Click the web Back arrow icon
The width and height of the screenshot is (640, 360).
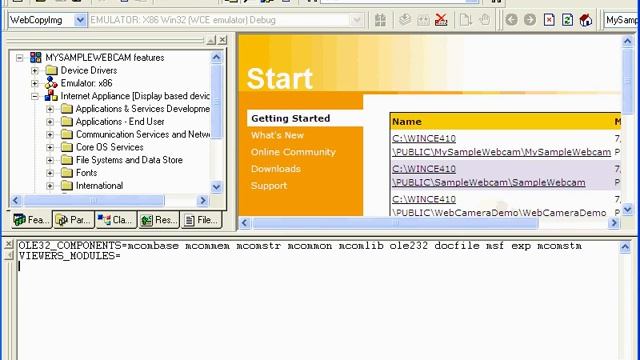pyautogui.click(x=511, y=20)
